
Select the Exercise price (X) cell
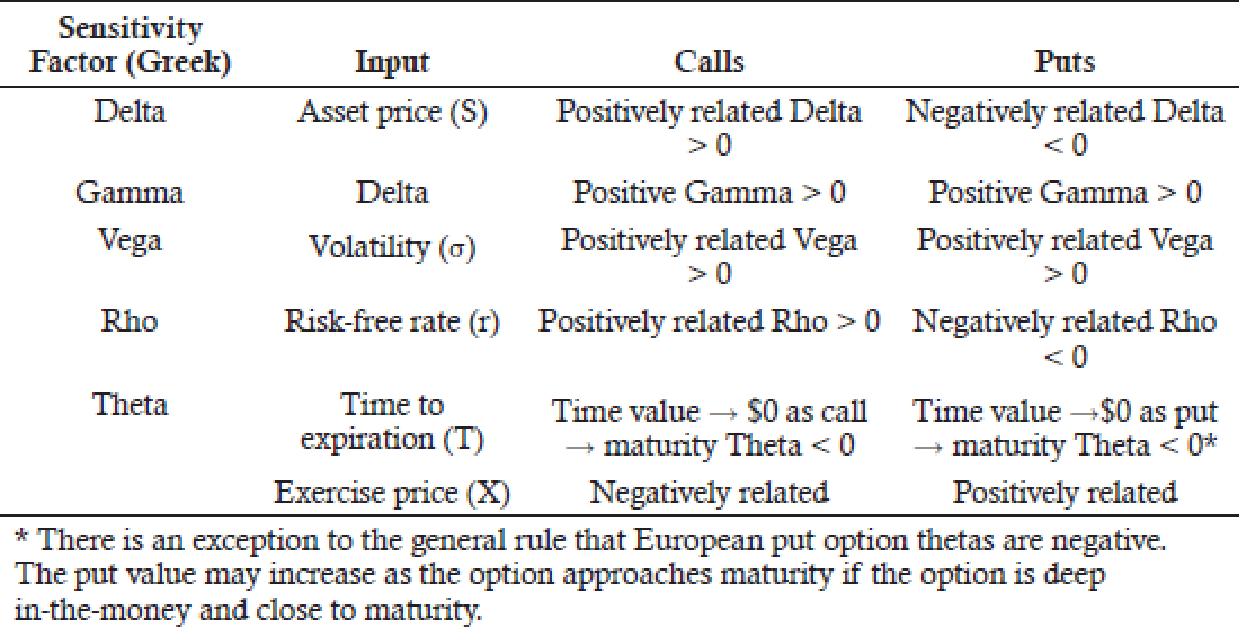(392, 493)
